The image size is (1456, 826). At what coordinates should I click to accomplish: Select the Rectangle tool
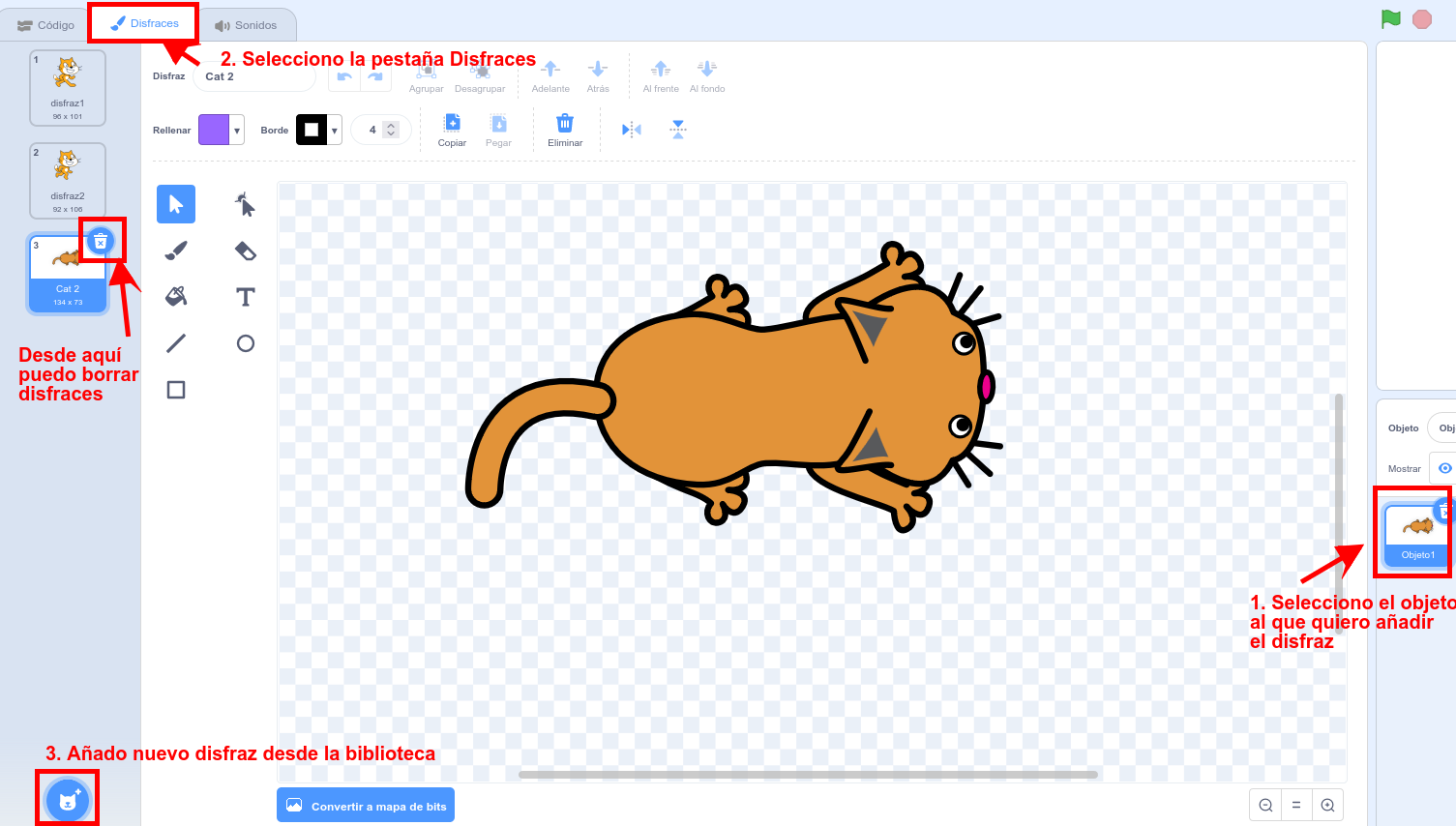point(176,390)
